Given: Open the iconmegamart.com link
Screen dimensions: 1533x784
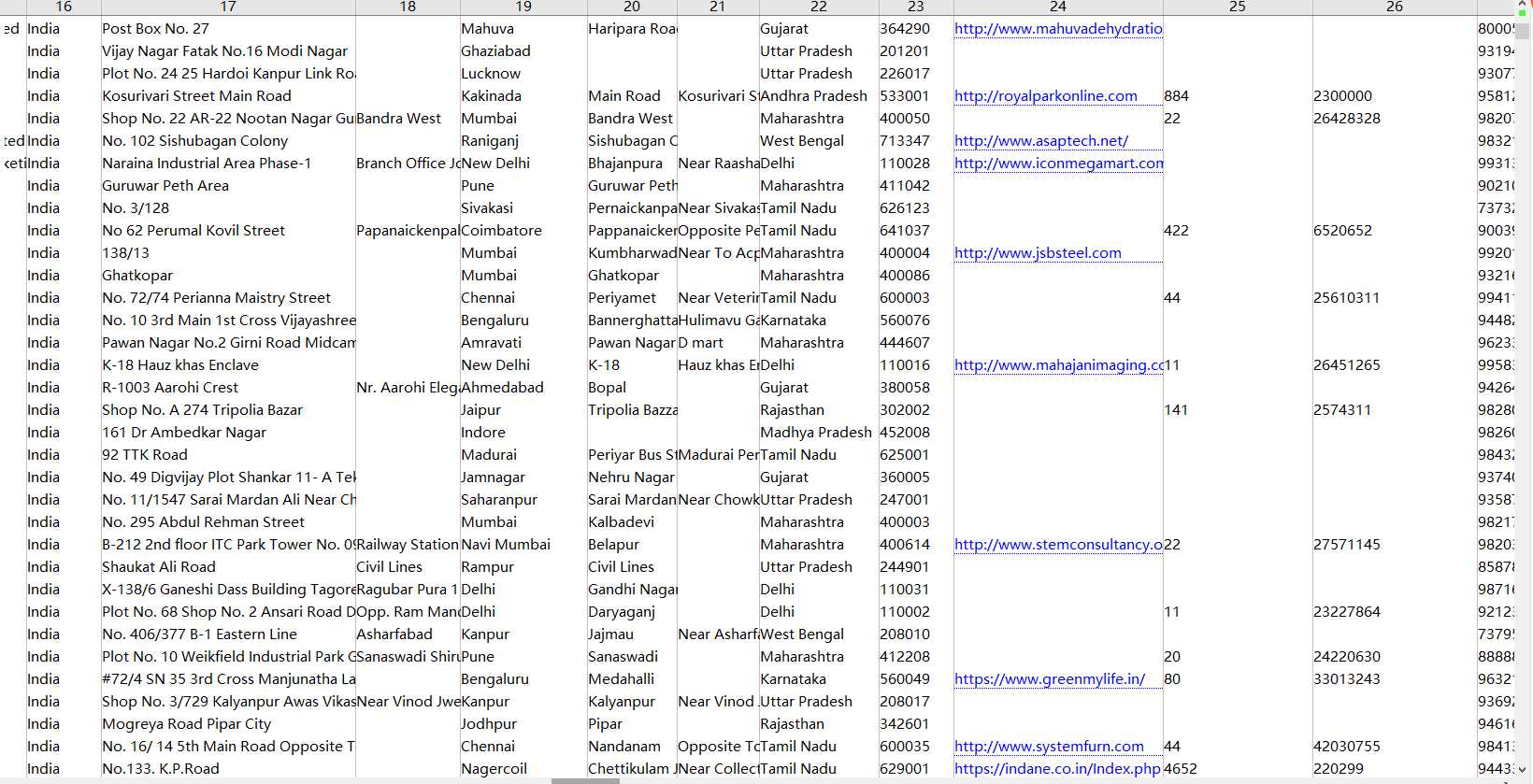Looking at the screenshot, I should coord(1058,164).
